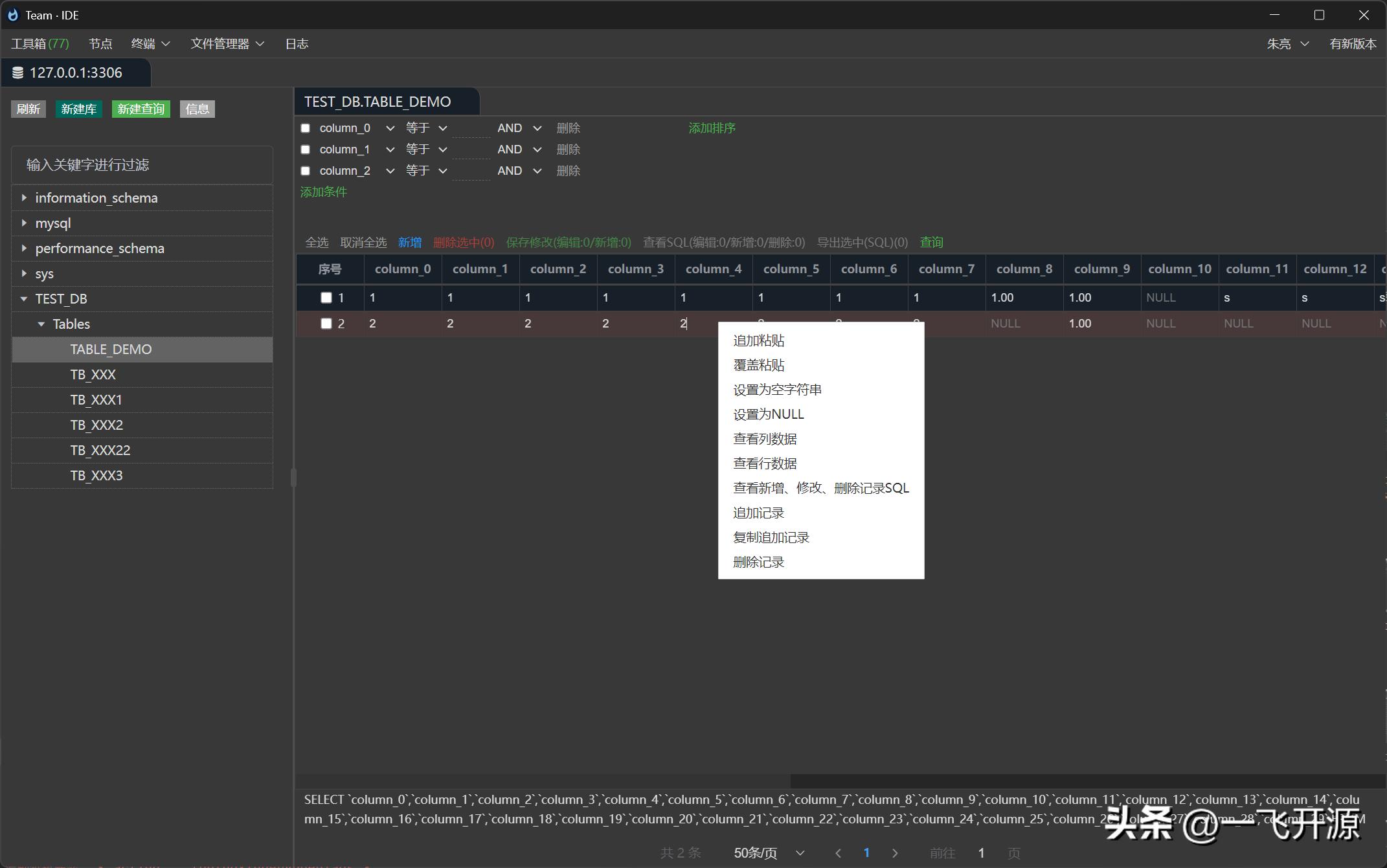Collapse the Tables tree node arrow
This screenshot has height=868, width=1387.
[41, 324]
